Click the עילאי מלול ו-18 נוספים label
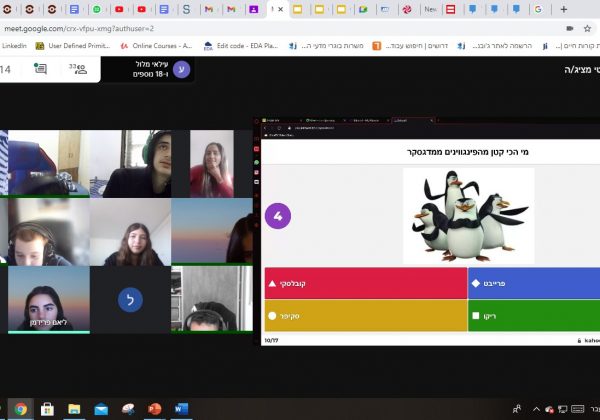The height and width of the screenshot is (420, 600). [150, 69]
